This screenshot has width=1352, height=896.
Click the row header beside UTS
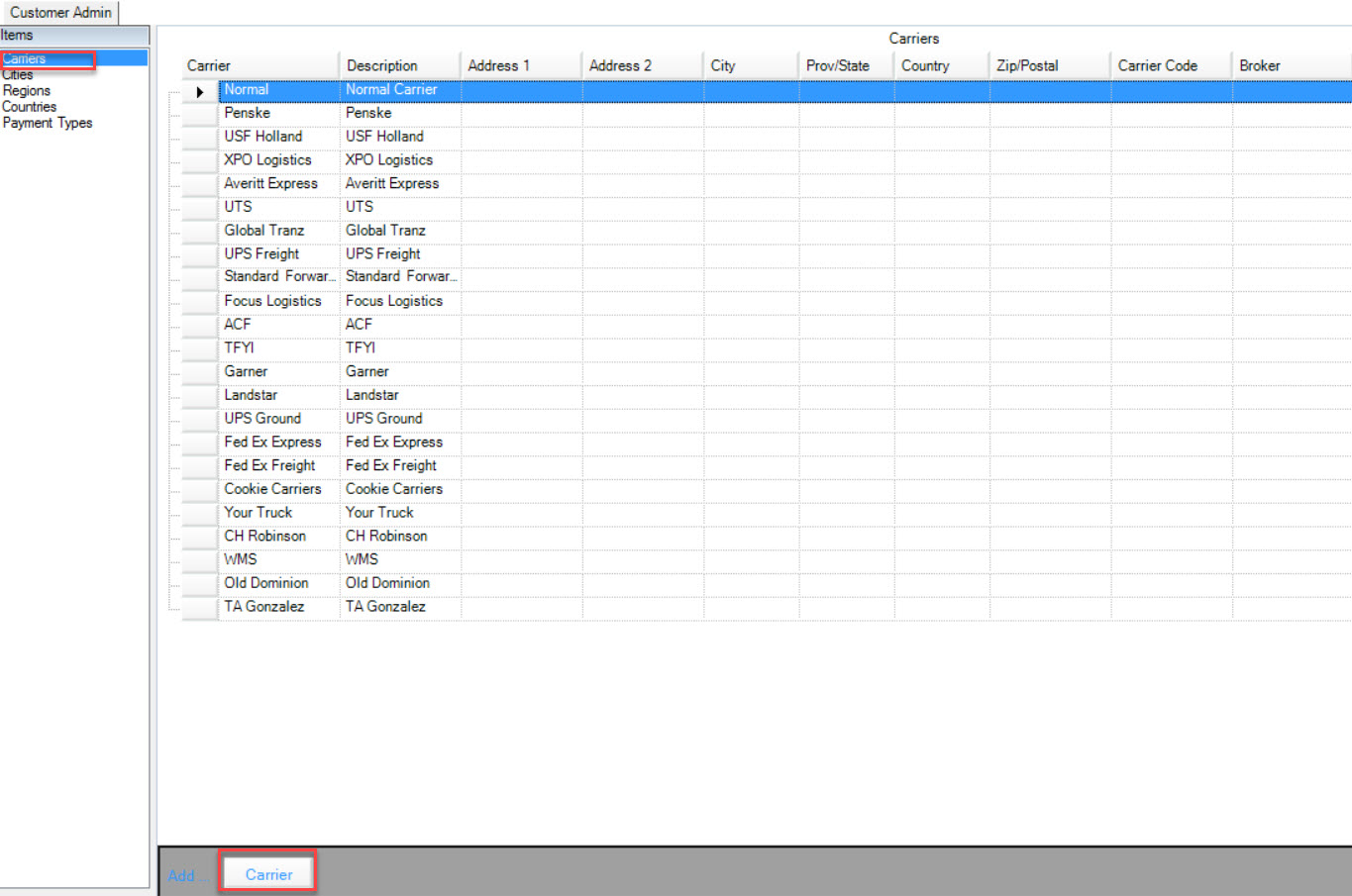[x=200, y=208]
